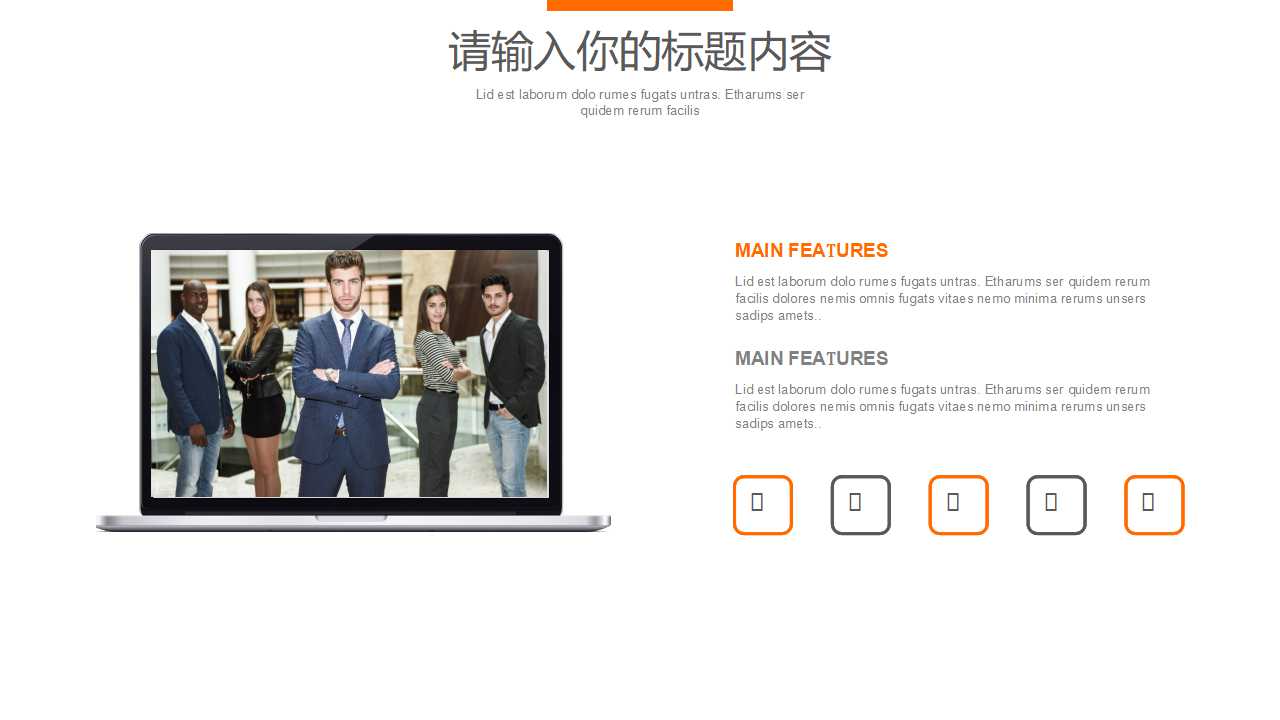1280x720 pixels.
Task: Select the orange bar above the title
Action: [639, 5]
